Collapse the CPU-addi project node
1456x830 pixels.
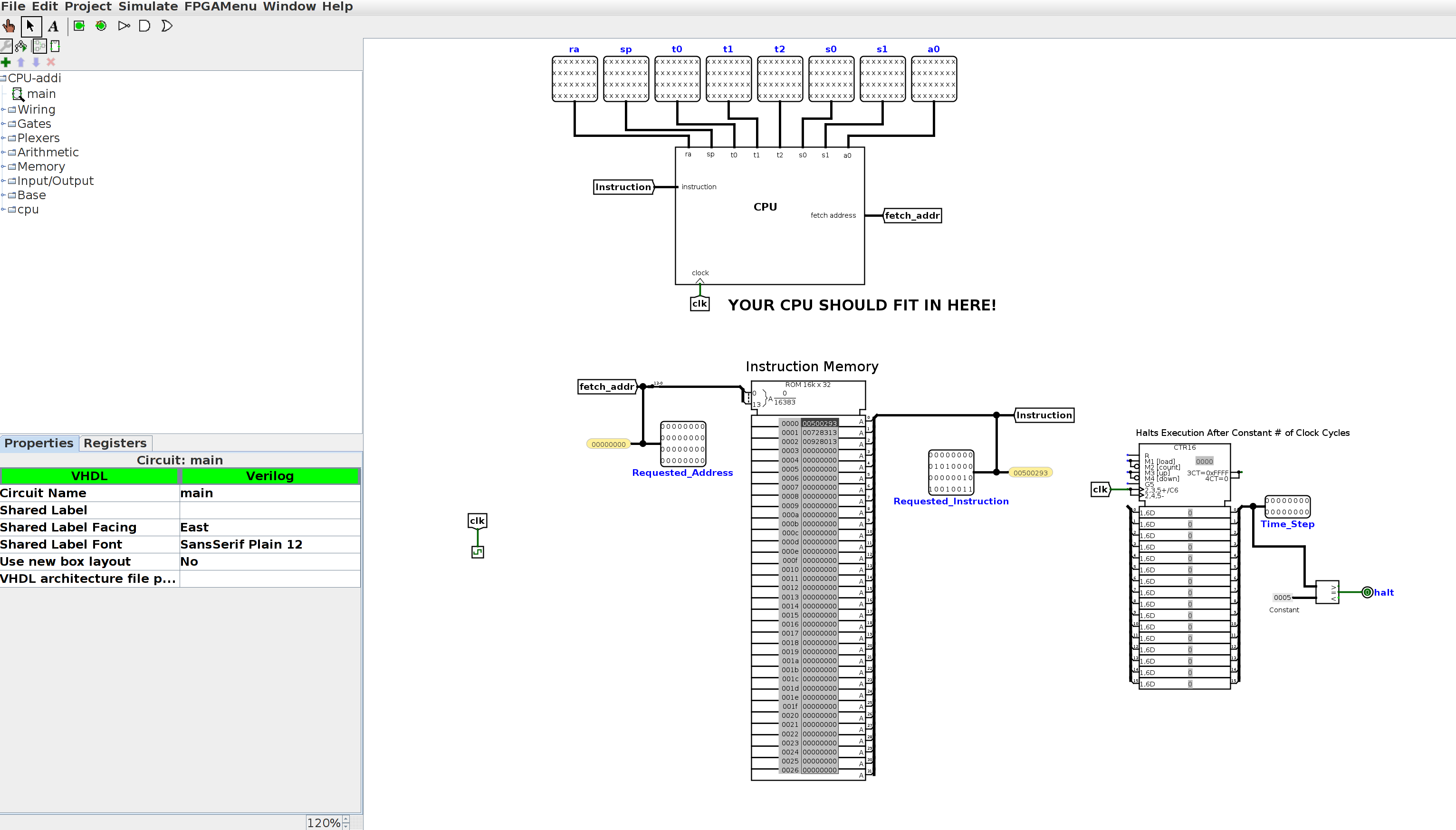tap(3, 78)
